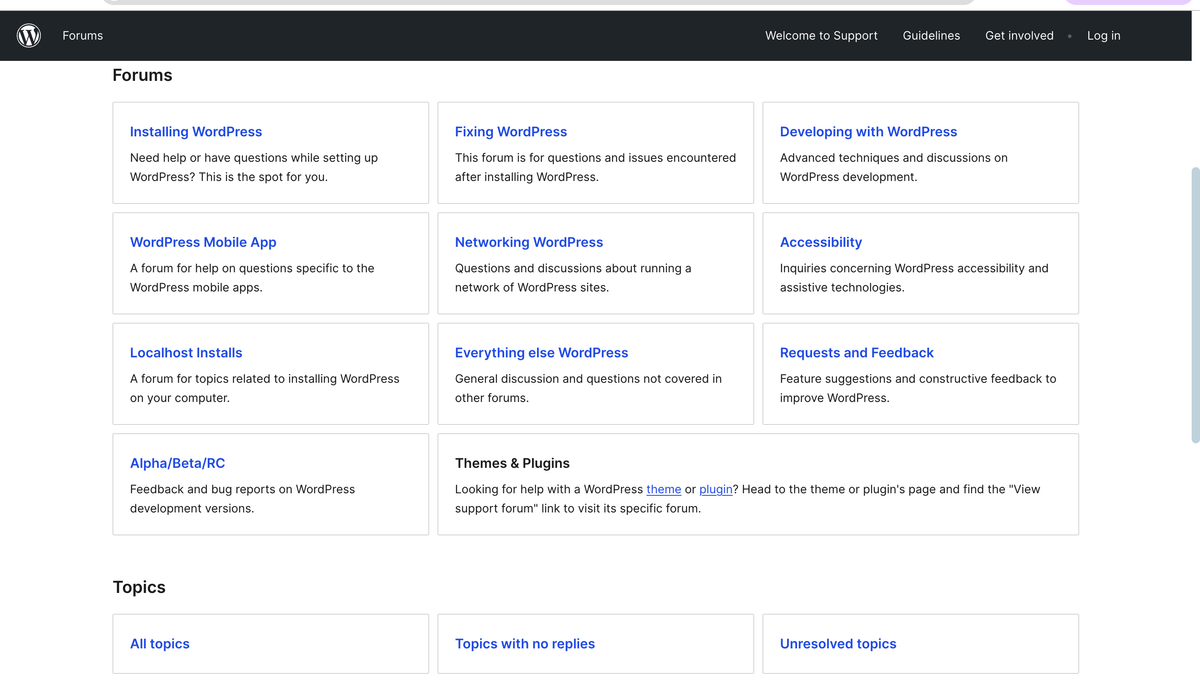Image resolution: width=1200 pixels, height=688 pixels.
Task: Follow the 'plugin' inline link
Action: pos(716,489)
